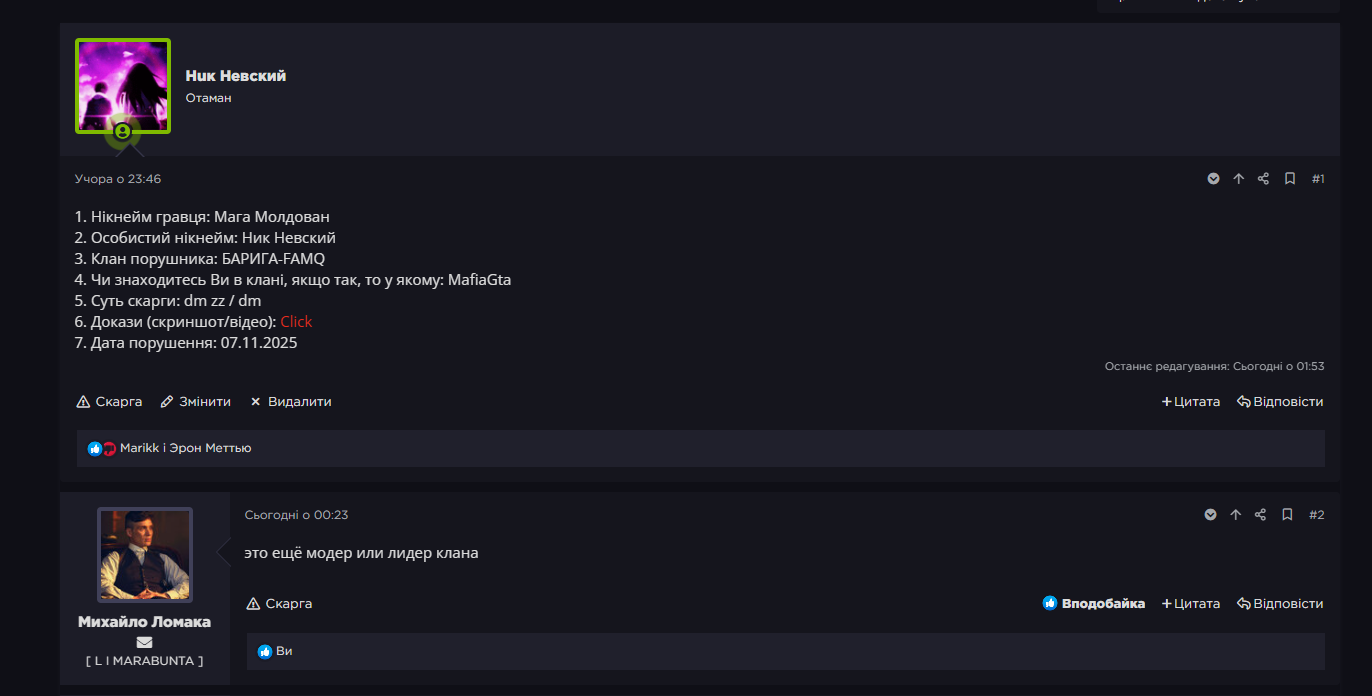Screen dimensions: 1372x696
Task: Reply to first post via Відповісти
Action: (x=1280, y=402)
